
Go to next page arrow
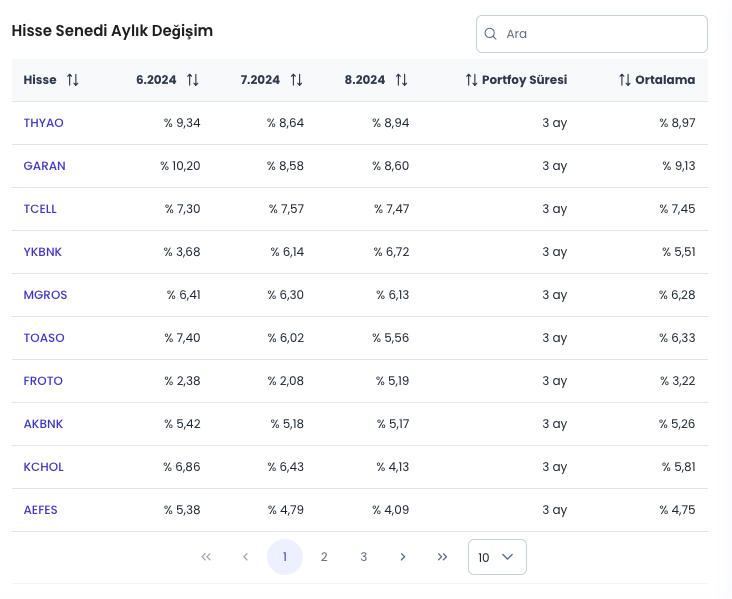(403, 557)
